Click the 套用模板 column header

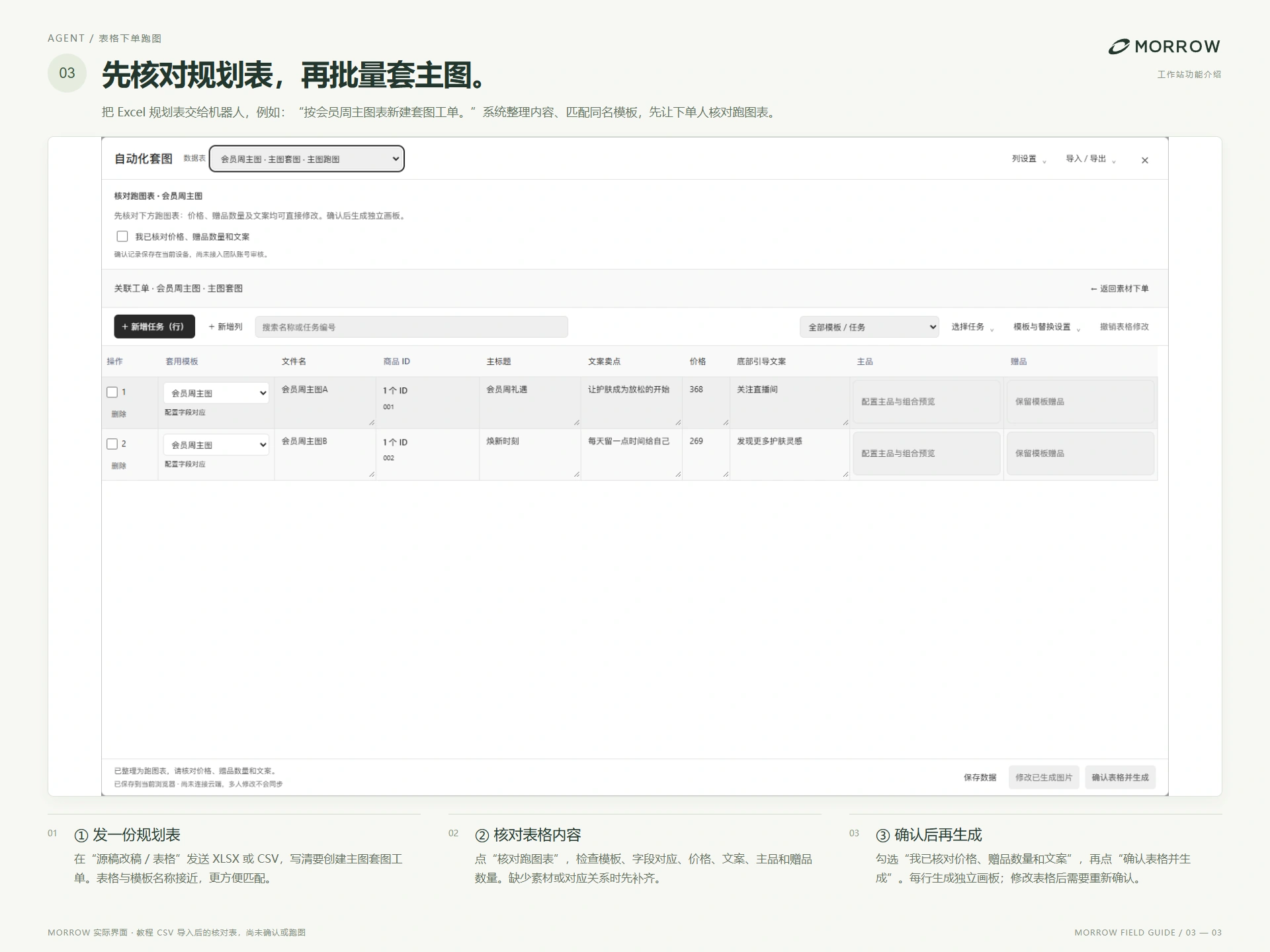click(x=182, y=362)
